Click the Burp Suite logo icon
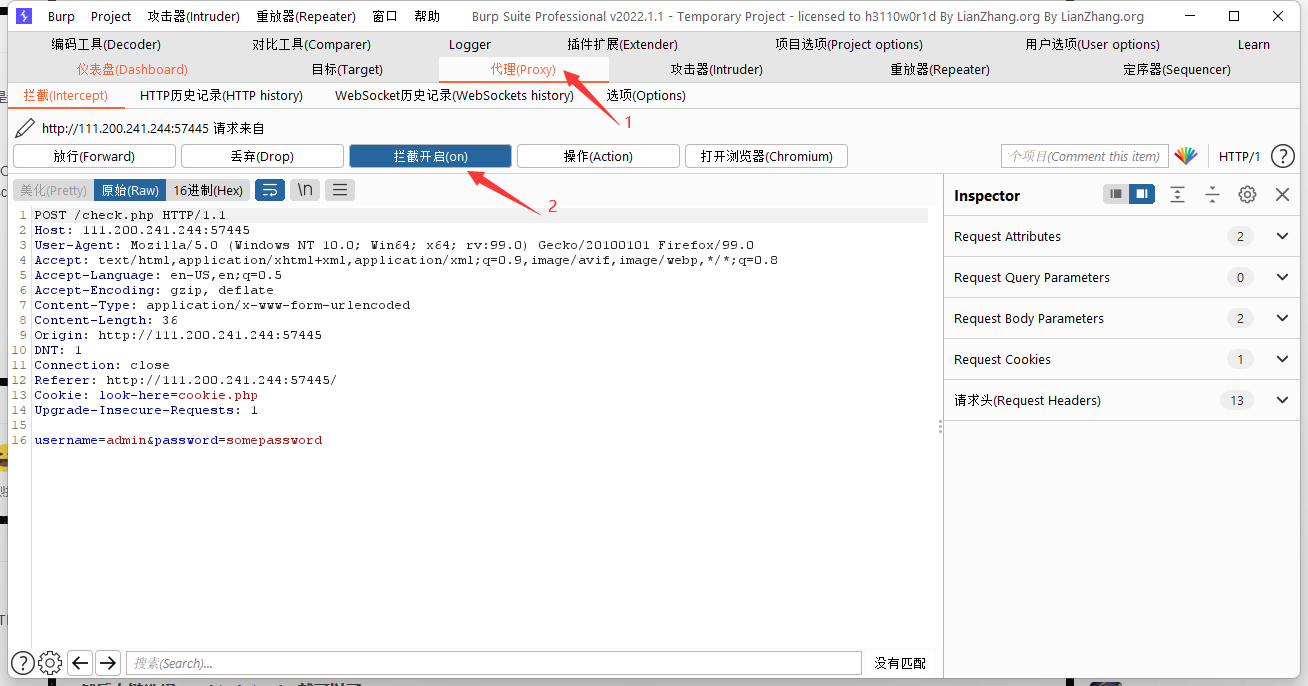 pos(24,16)
